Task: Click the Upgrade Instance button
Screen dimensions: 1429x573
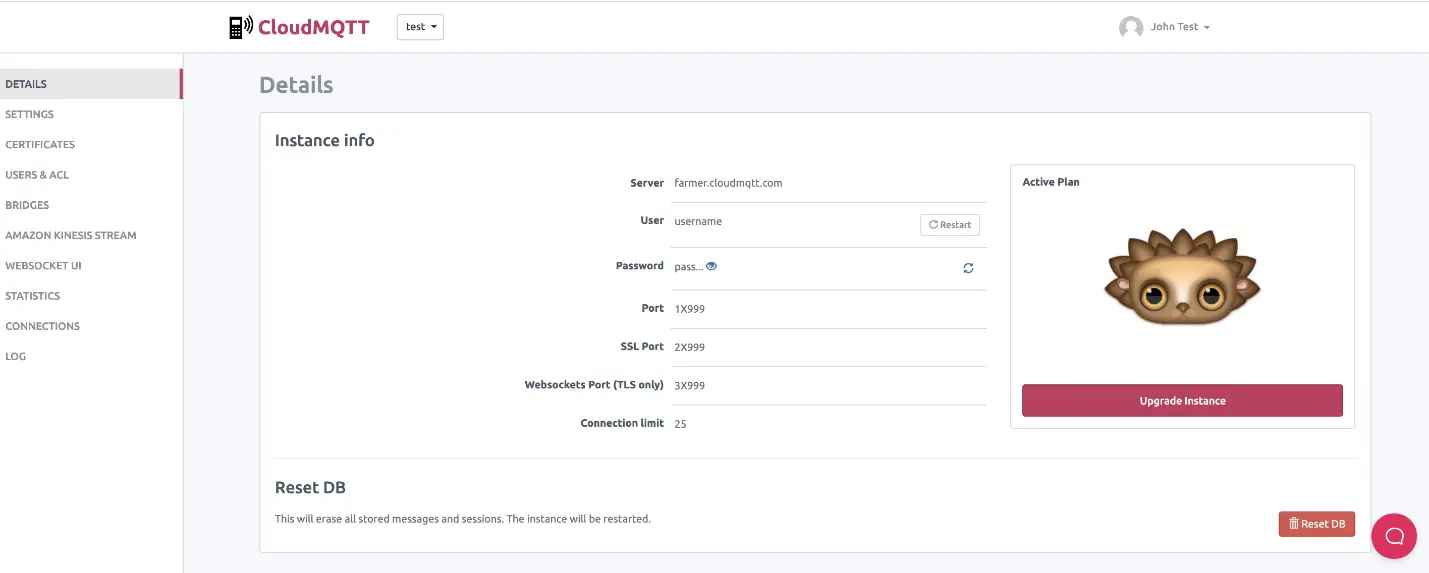Action: coord(1182,401)
